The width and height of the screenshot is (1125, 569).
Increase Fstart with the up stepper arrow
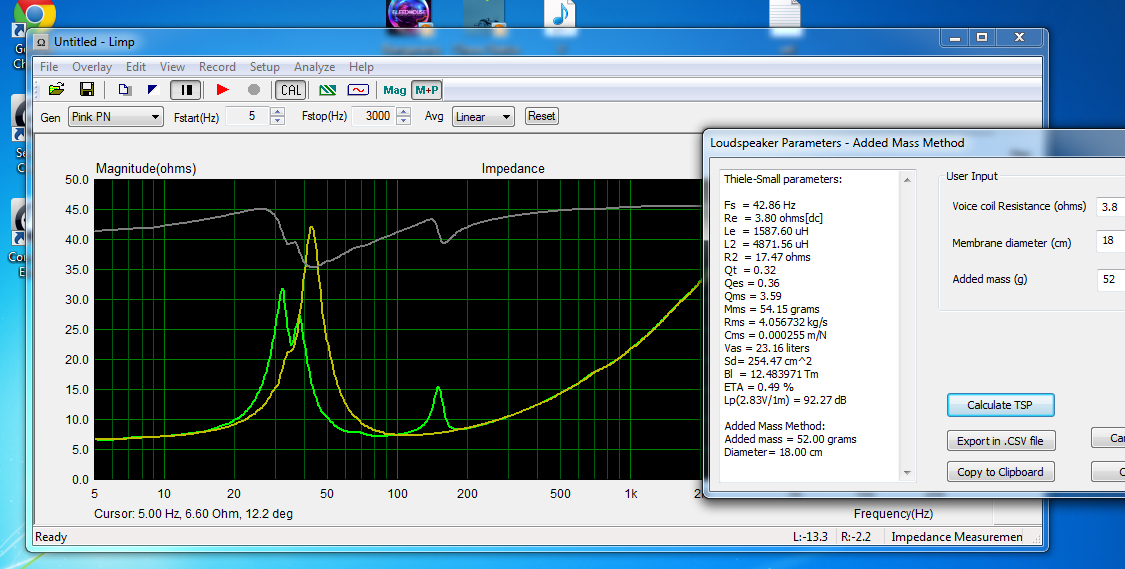[x=278, y=111]
